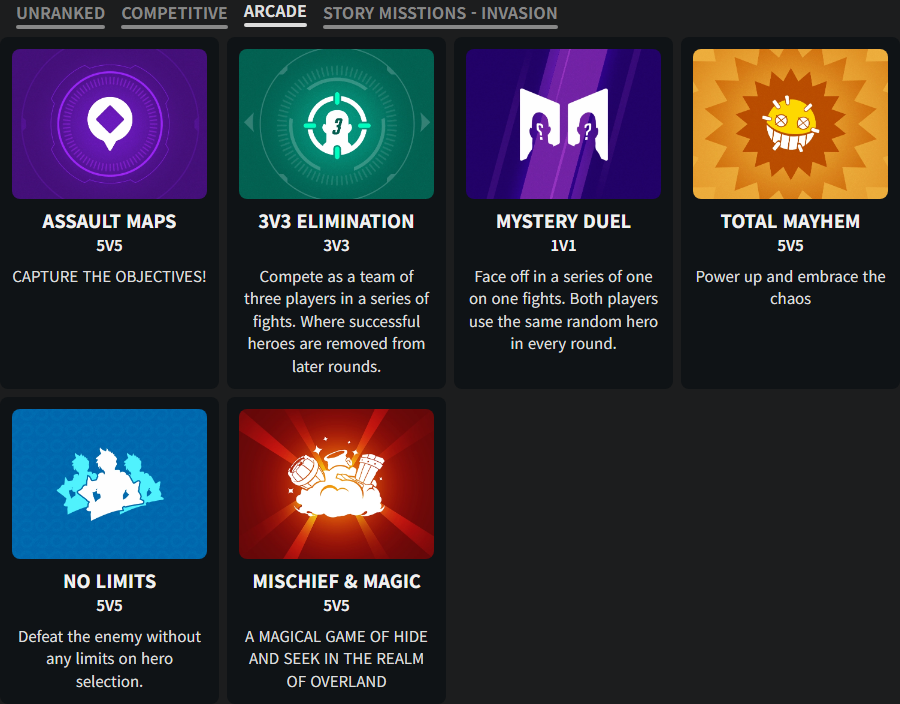Screen dimensions: 900x704
Task: Click the 5V5 label under Assault Maps
Action: (x=110, y=246)
